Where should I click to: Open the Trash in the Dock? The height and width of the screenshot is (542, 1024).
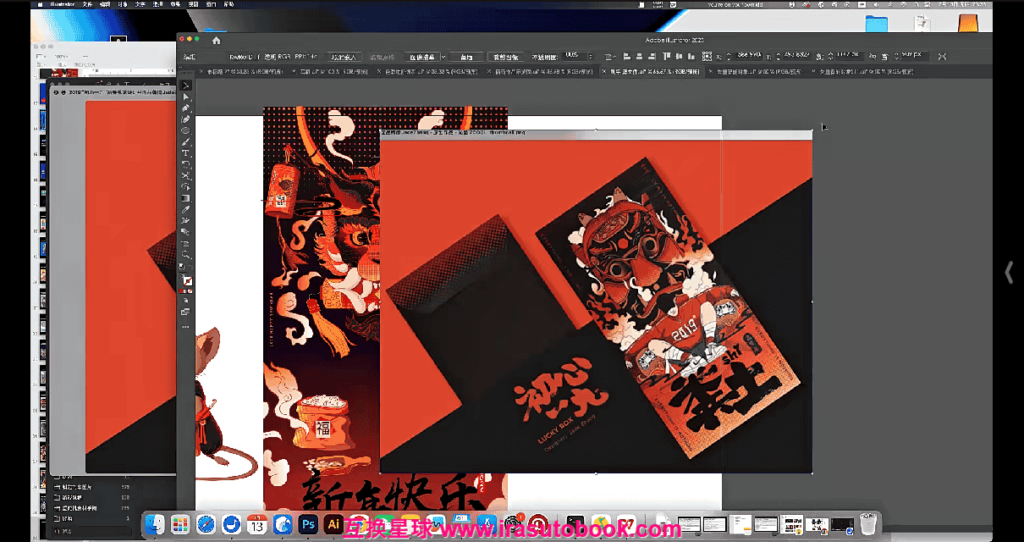tap(868, 524)
